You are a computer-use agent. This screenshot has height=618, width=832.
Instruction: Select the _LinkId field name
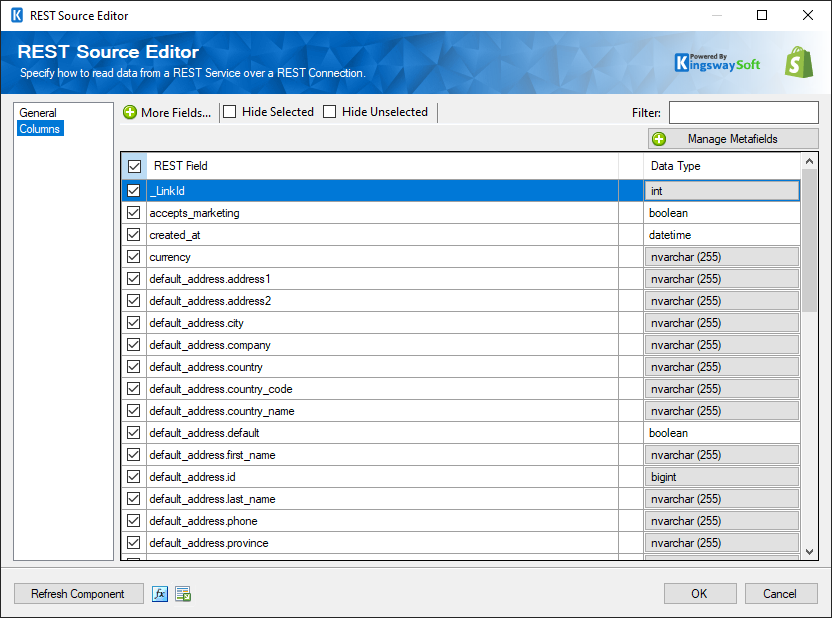pyautogui.click(x=168, y=191)
